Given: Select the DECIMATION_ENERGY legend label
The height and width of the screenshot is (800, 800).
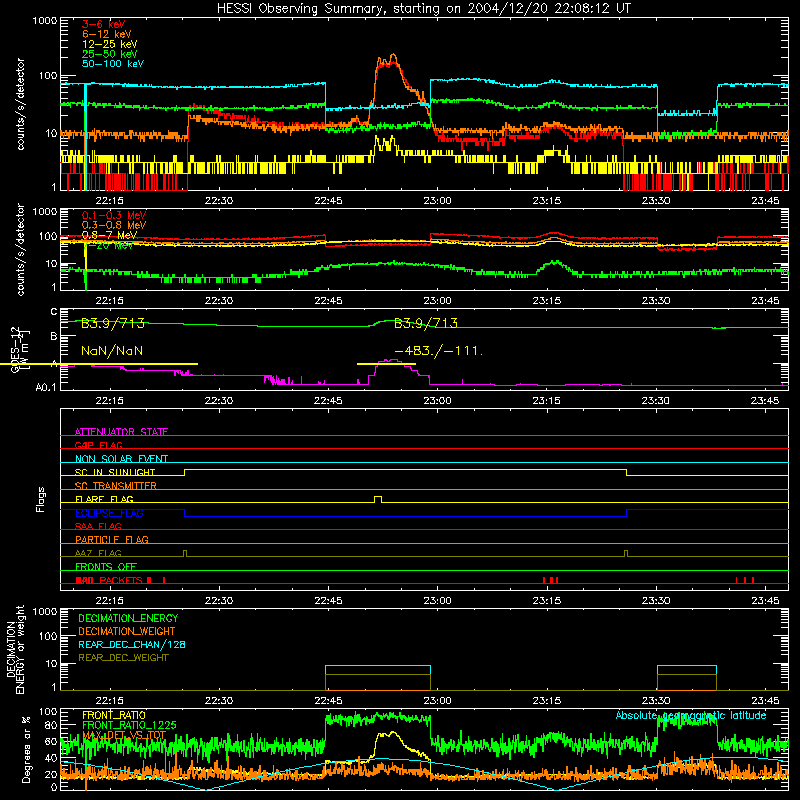Looking at the screenshot, I should coord(128,618).
